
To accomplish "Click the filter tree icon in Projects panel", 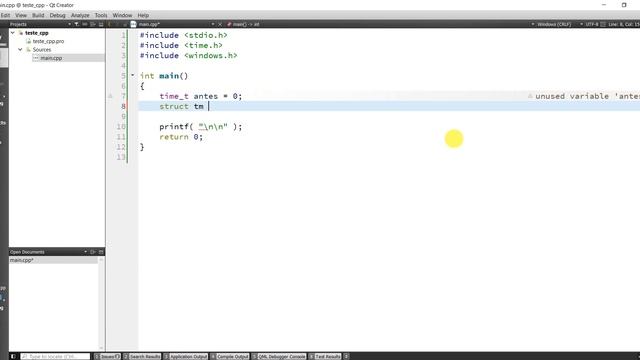I will [x=76, y=24].
